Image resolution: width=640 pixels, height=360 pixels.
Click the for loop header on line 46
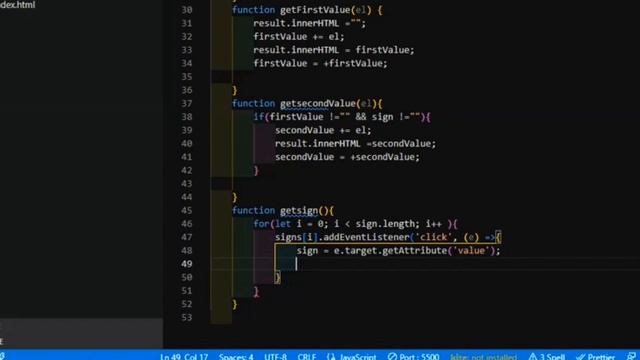(355, 224)
